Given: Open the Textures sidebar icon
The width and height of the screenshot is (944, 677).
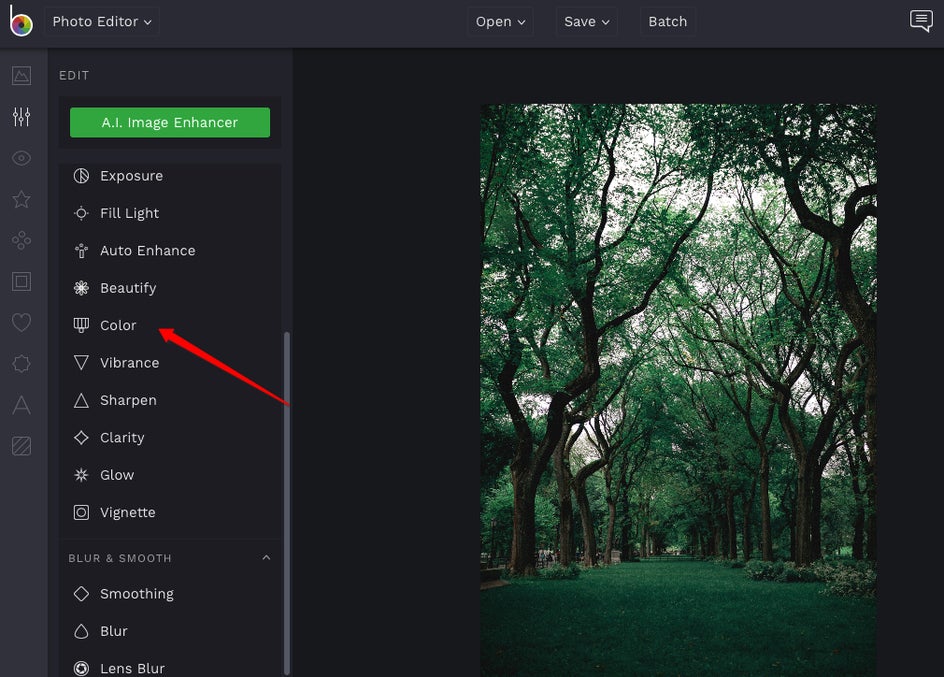Looking at the screenshot, I should (22, 446).
